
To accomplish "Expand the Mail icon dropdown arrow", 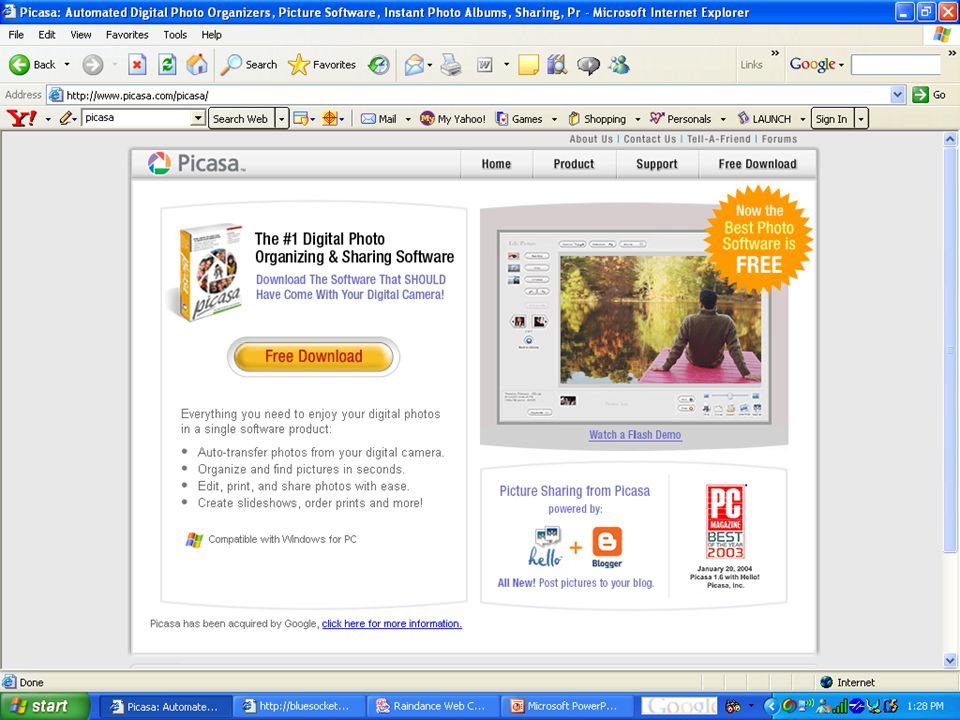I will (x=430, y=64).
